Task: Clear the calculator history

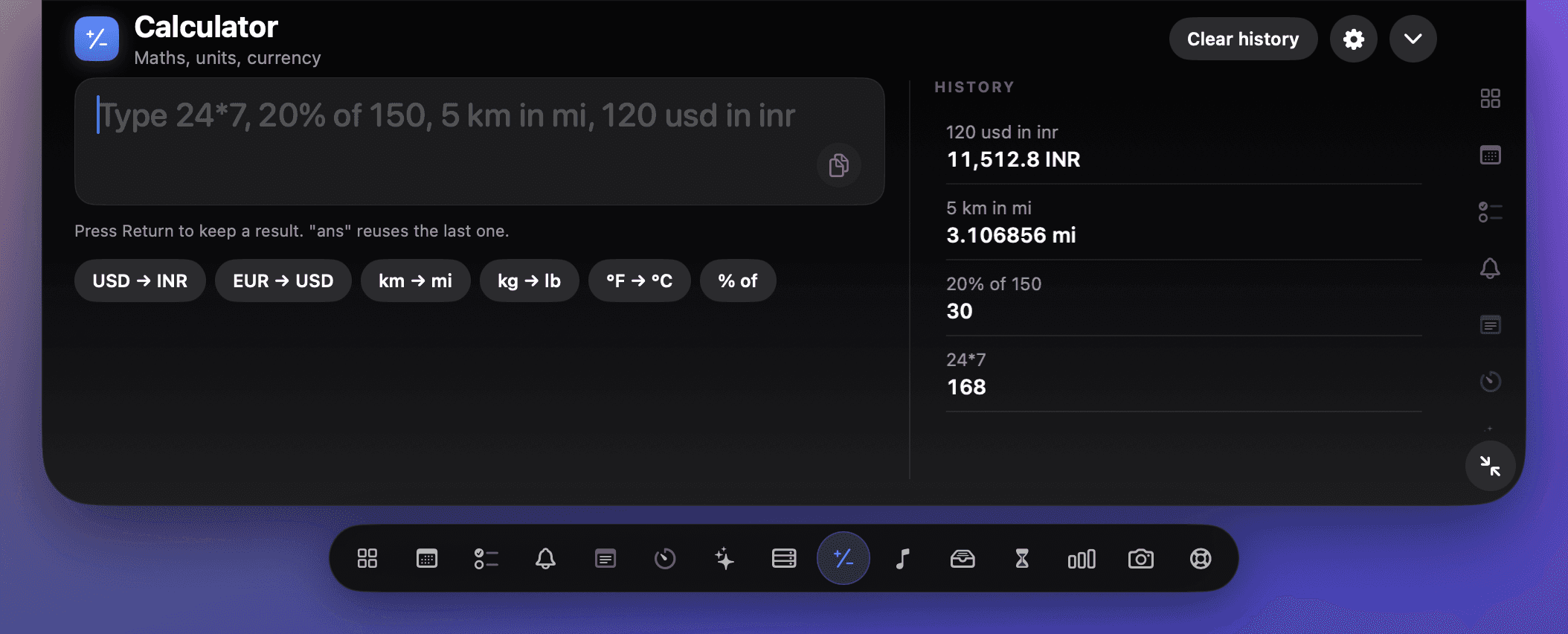Action: [x=1243, y=39]
